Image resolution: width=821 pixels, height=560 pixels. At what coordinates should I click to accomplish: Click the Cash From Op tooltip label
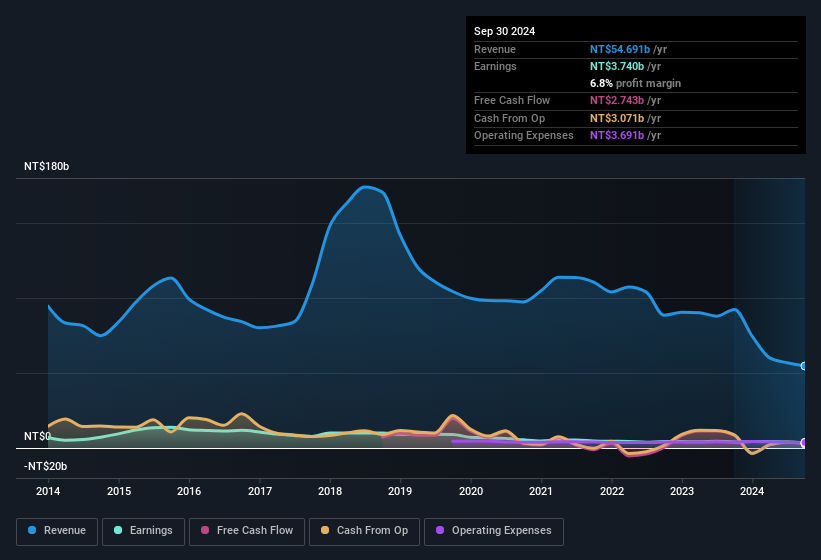(x=509, y=118)
